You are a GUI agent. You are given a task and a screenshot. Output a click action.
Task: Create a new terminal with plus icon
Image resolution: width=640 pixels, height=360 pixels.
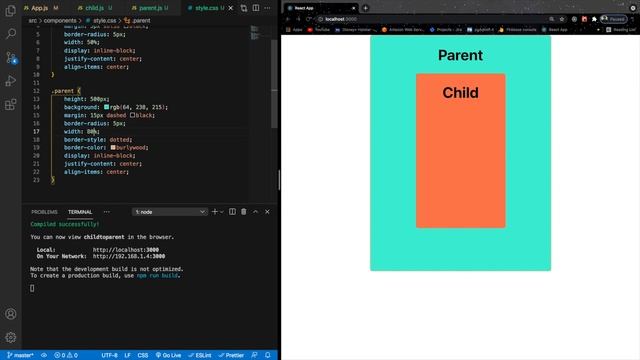(215, 211)
